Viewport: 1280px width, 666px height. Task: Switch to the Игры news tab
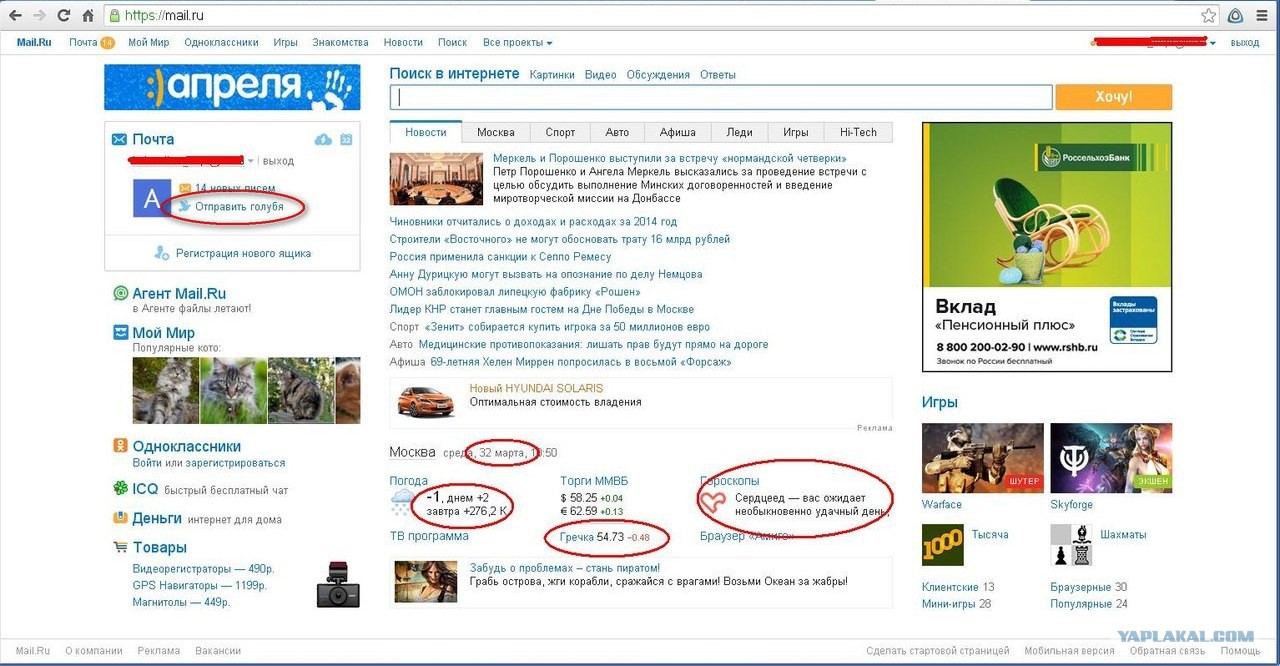(796, 132)
